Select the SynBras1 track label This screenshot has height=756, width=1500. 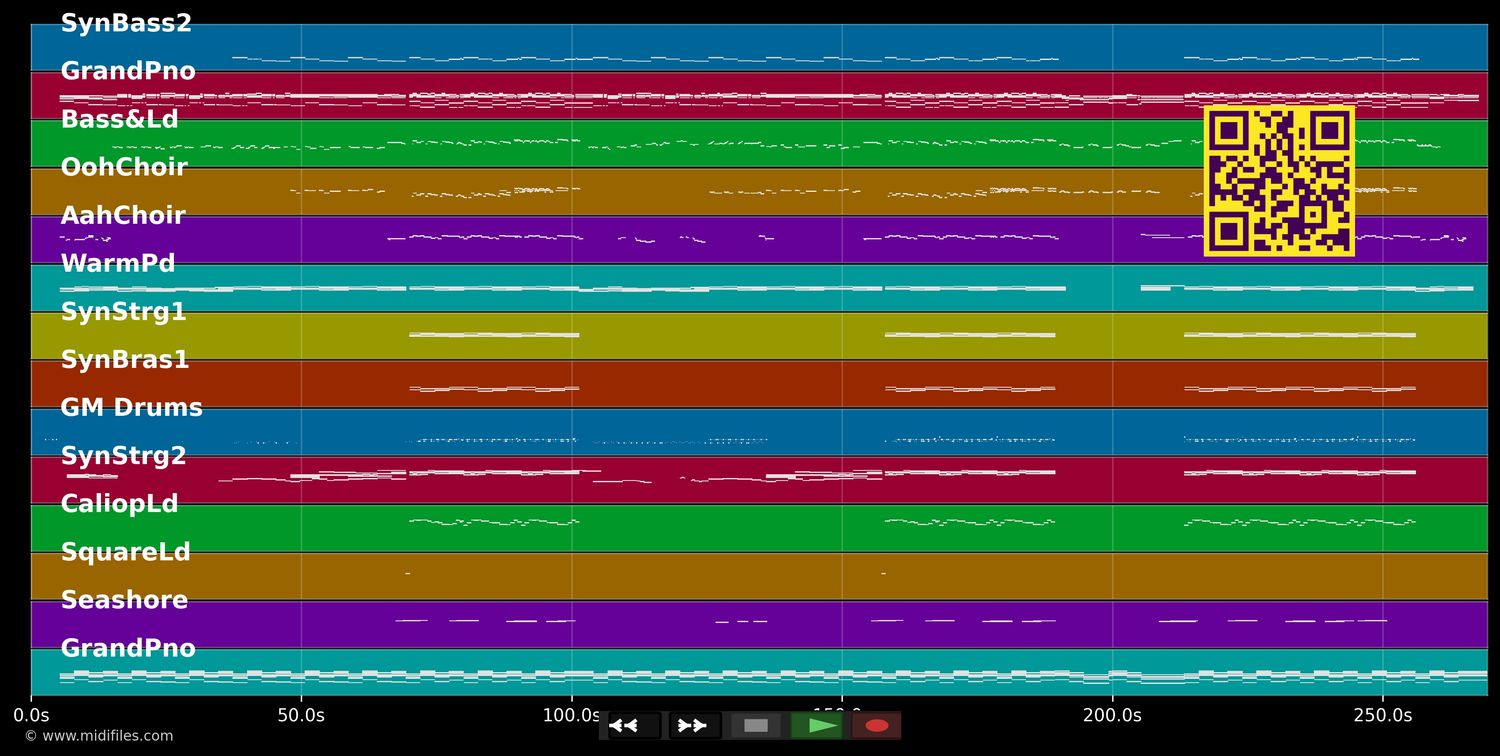[125, 359]
